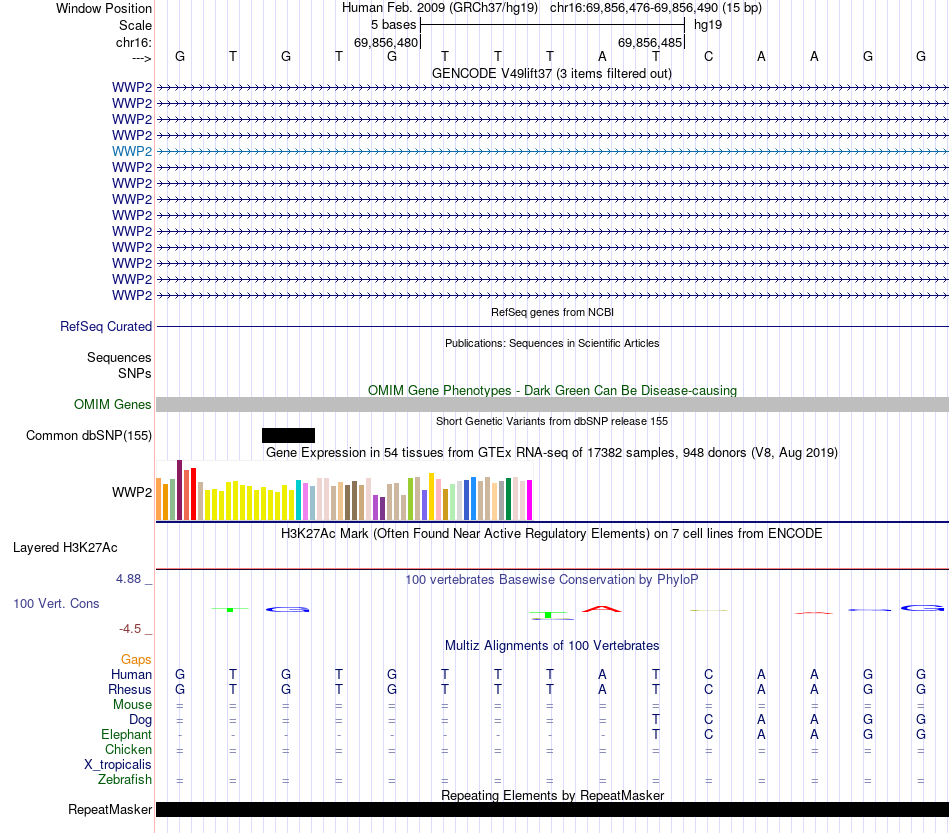
Task: Select the Human alignment row label
Action: point(131,675)
